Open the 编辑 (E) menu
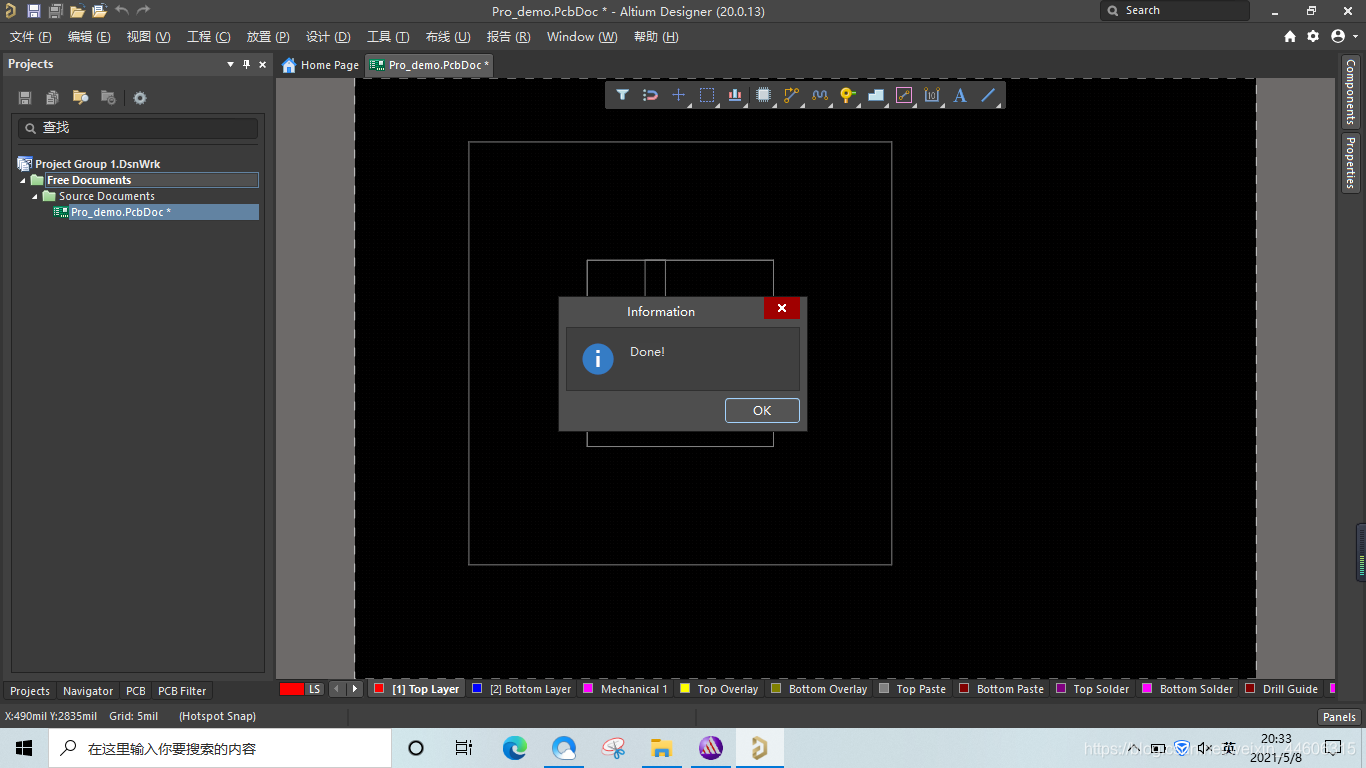The height and width of the screenshot is (768, 1366). click(89, 36)
